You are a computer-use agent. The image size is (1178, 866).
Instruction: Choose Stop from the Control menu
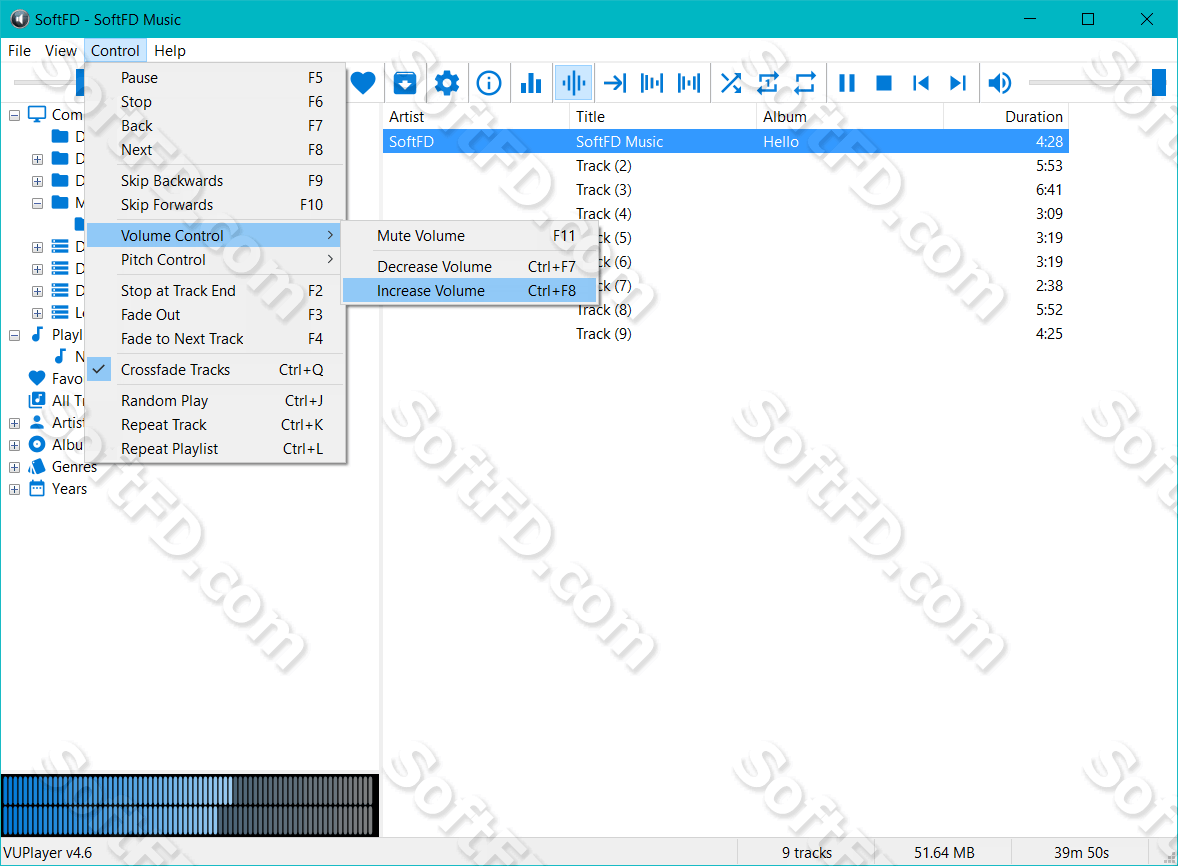click(x=215, y=101)
